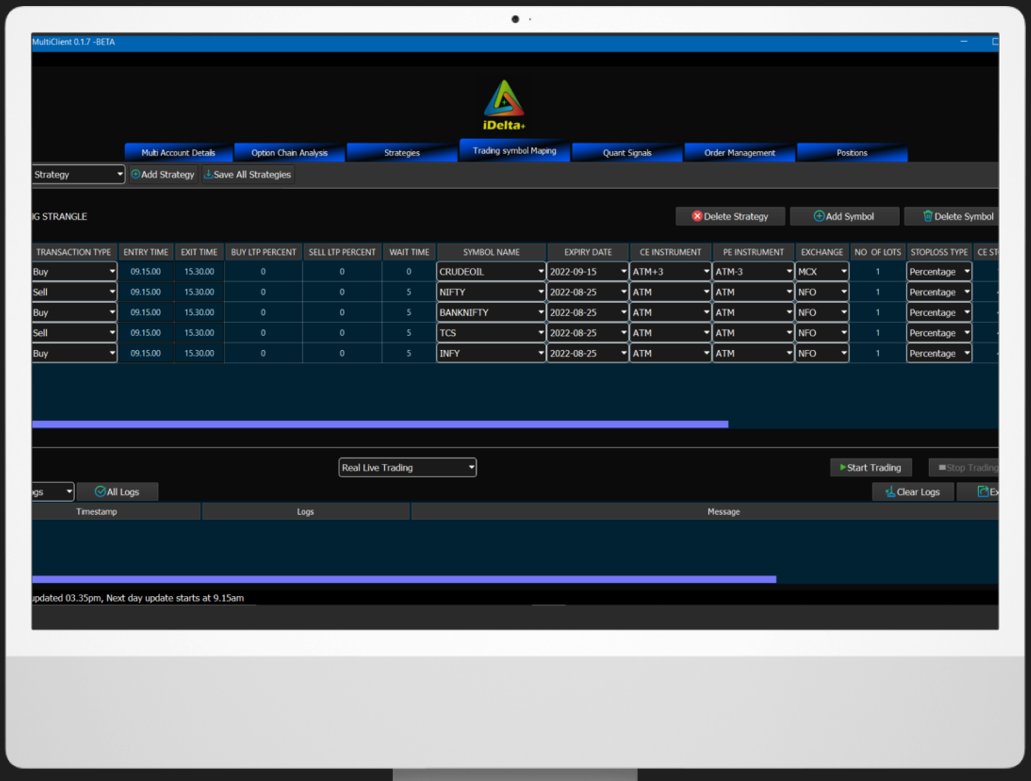1031x781 pixels.
Task: Click the EXPIRY DATE column header
Action: click(588, 252)
